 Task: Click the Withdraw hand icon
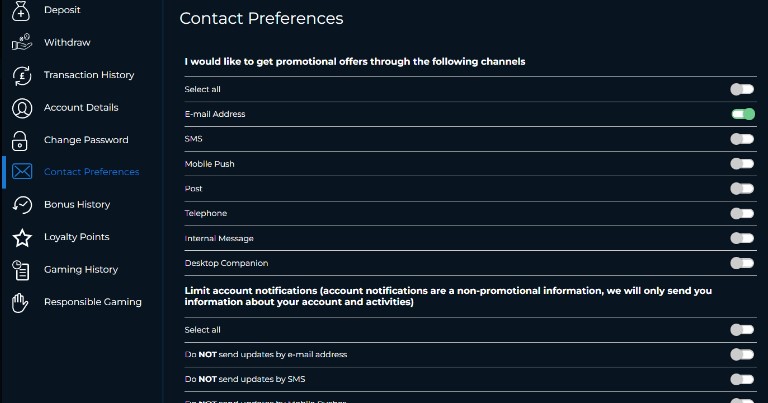pyautogui.click(x=22, y=43)
